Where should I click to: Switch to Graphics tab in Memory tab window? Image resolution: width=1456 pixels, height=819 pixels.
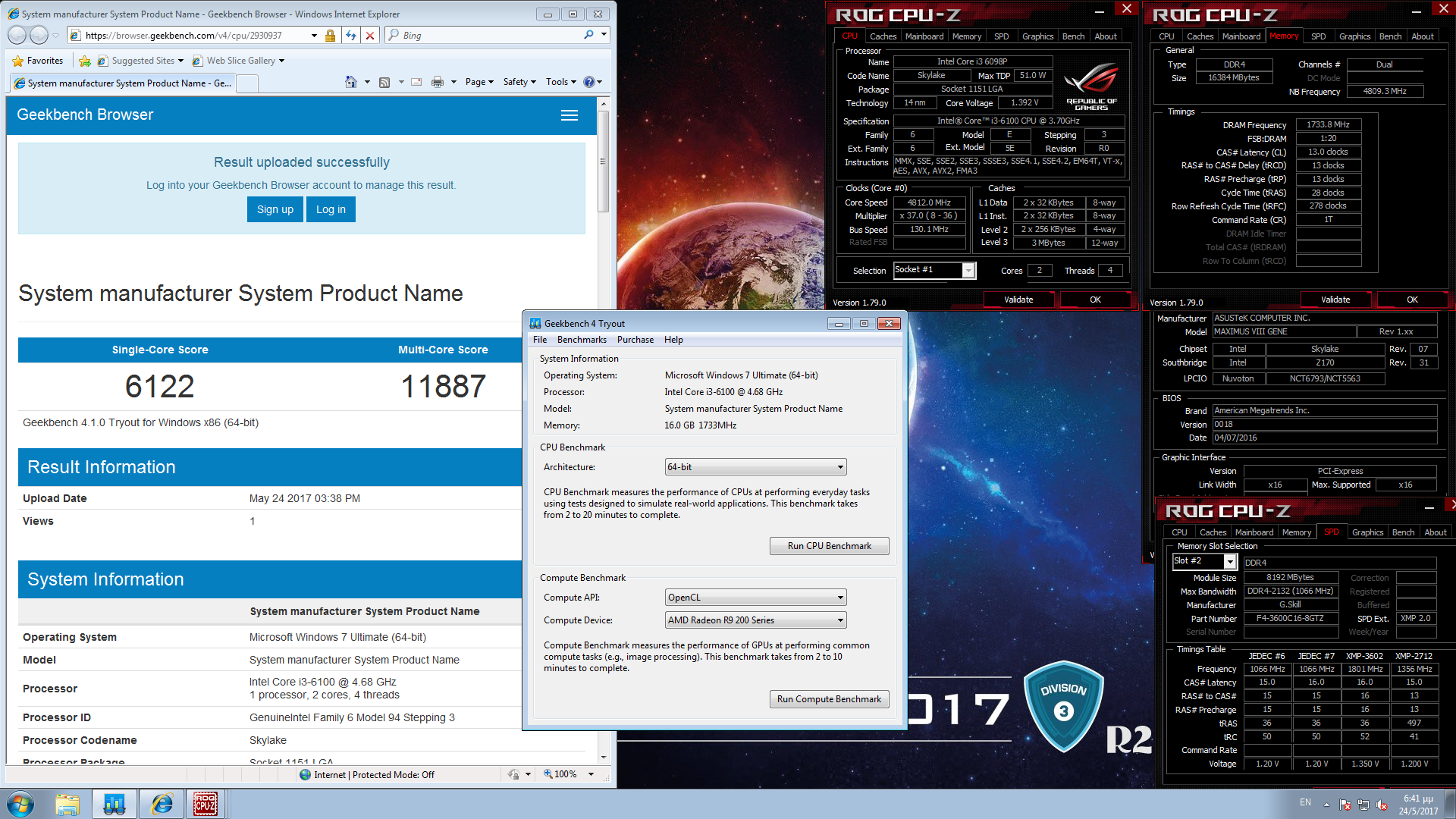[1354, 36]
